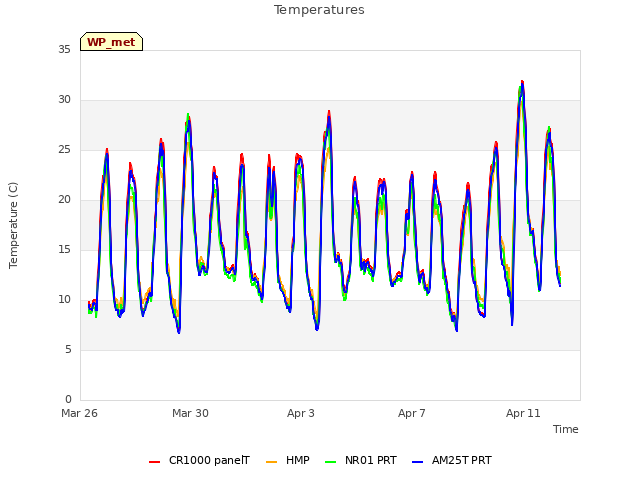
Task: Click the temperature peak just after Apr 3
Action: click(329, 112)
